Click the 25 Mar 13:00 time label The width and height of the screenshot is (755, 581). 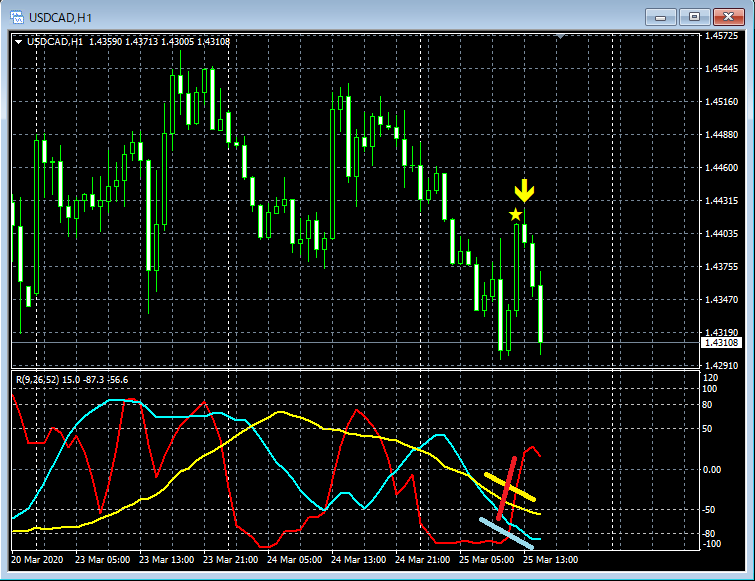(x=551, y=560)
